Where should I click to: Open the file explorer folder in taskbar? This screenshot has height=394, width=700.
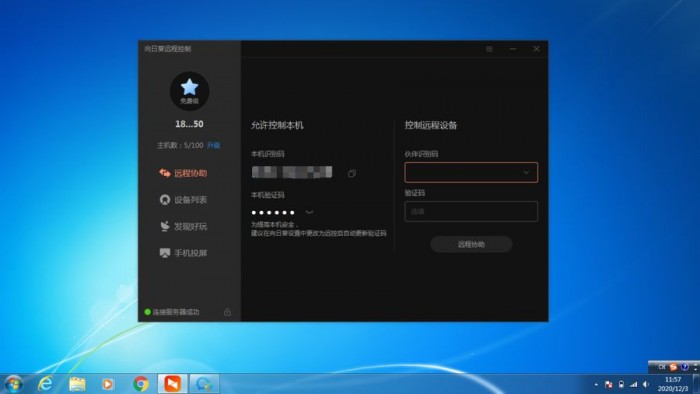click(77, 384)
